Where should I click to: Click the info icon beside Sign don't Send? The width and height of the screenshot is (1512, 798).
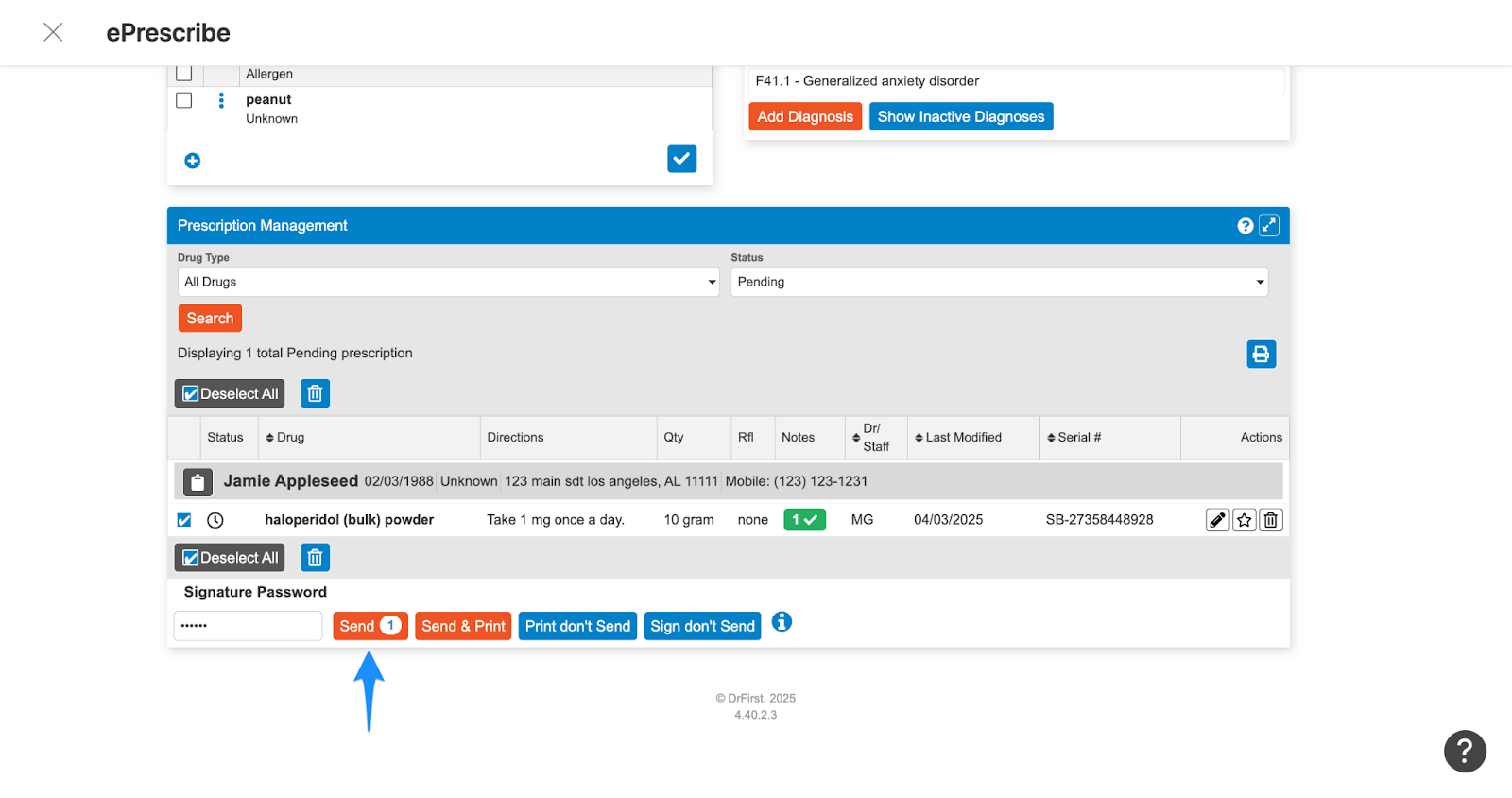click(x=782, y=622)
